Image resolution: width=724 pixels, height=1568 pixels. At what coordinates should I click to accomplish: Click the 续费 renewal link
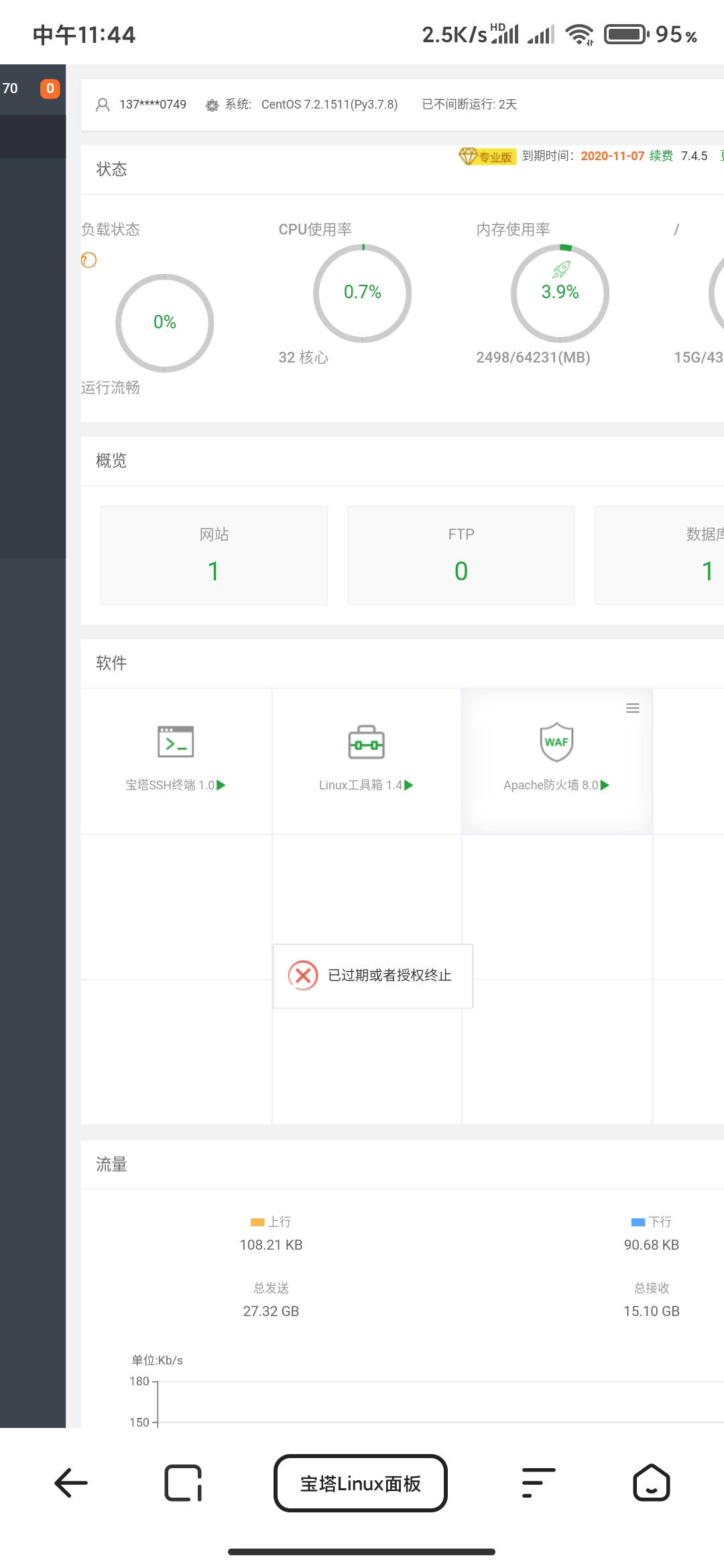coord(661,156)
